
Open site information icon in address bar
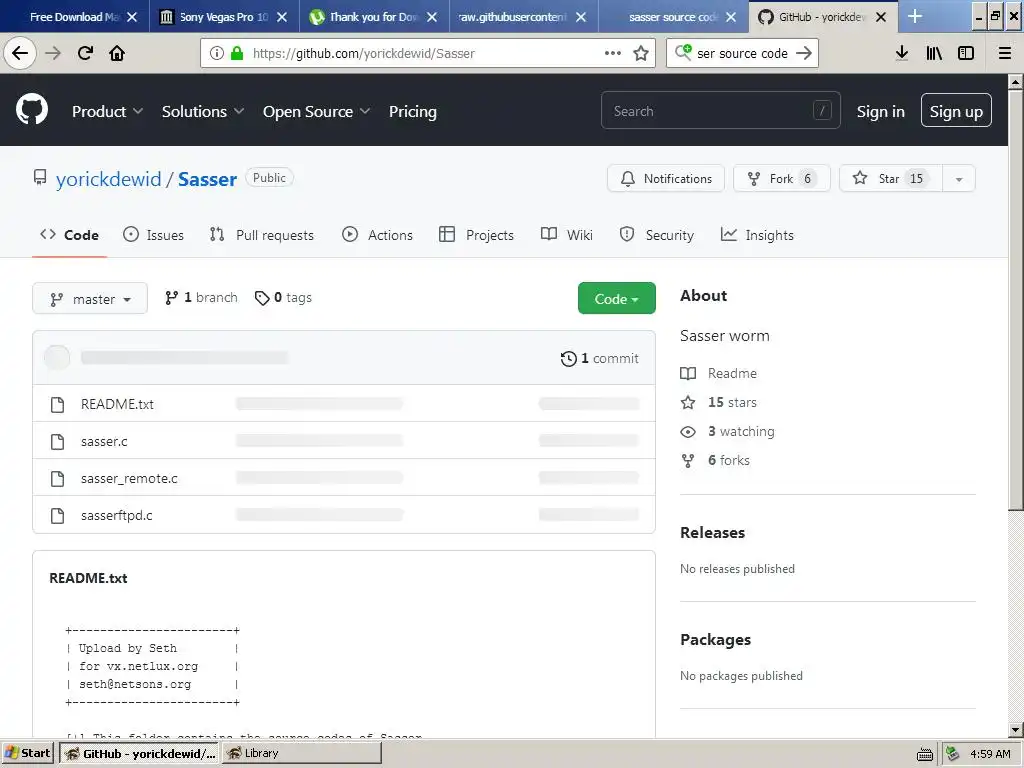pyautogui.click(x=217, y=53)
